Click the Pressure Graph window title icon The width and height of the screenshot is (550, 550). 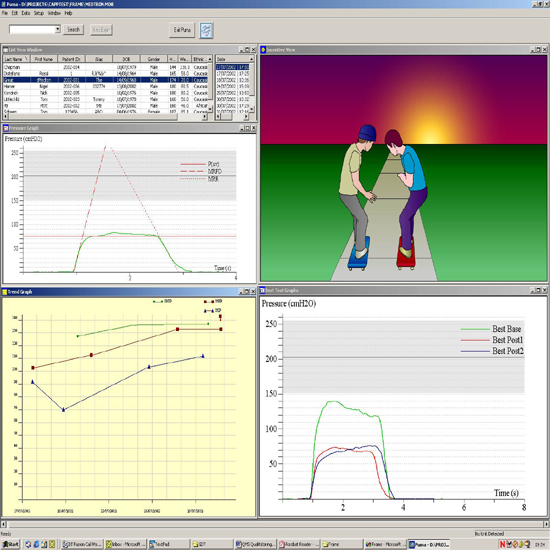coord(6,128)
